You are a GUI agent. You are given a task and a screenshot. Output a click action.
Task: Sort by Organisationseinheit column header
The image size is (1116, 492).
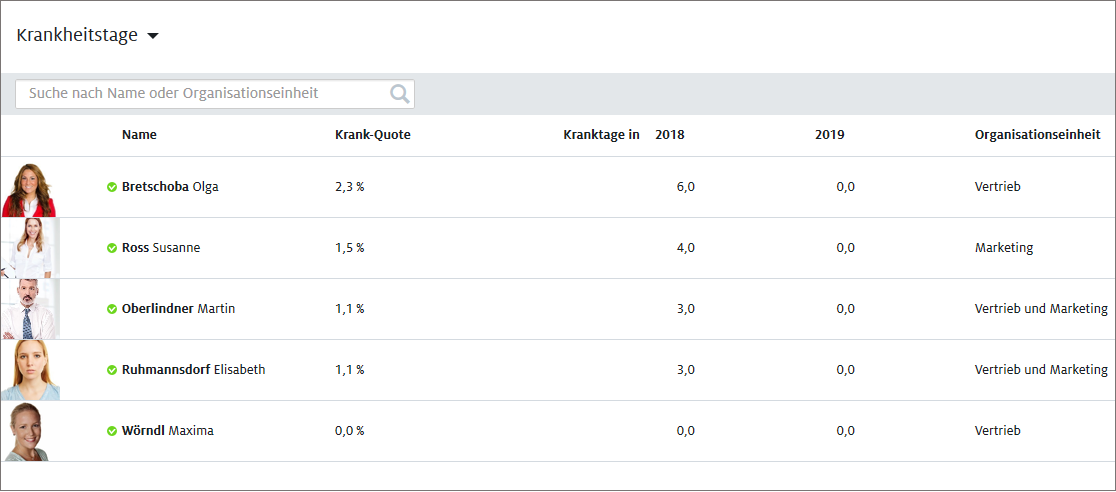1037,135
